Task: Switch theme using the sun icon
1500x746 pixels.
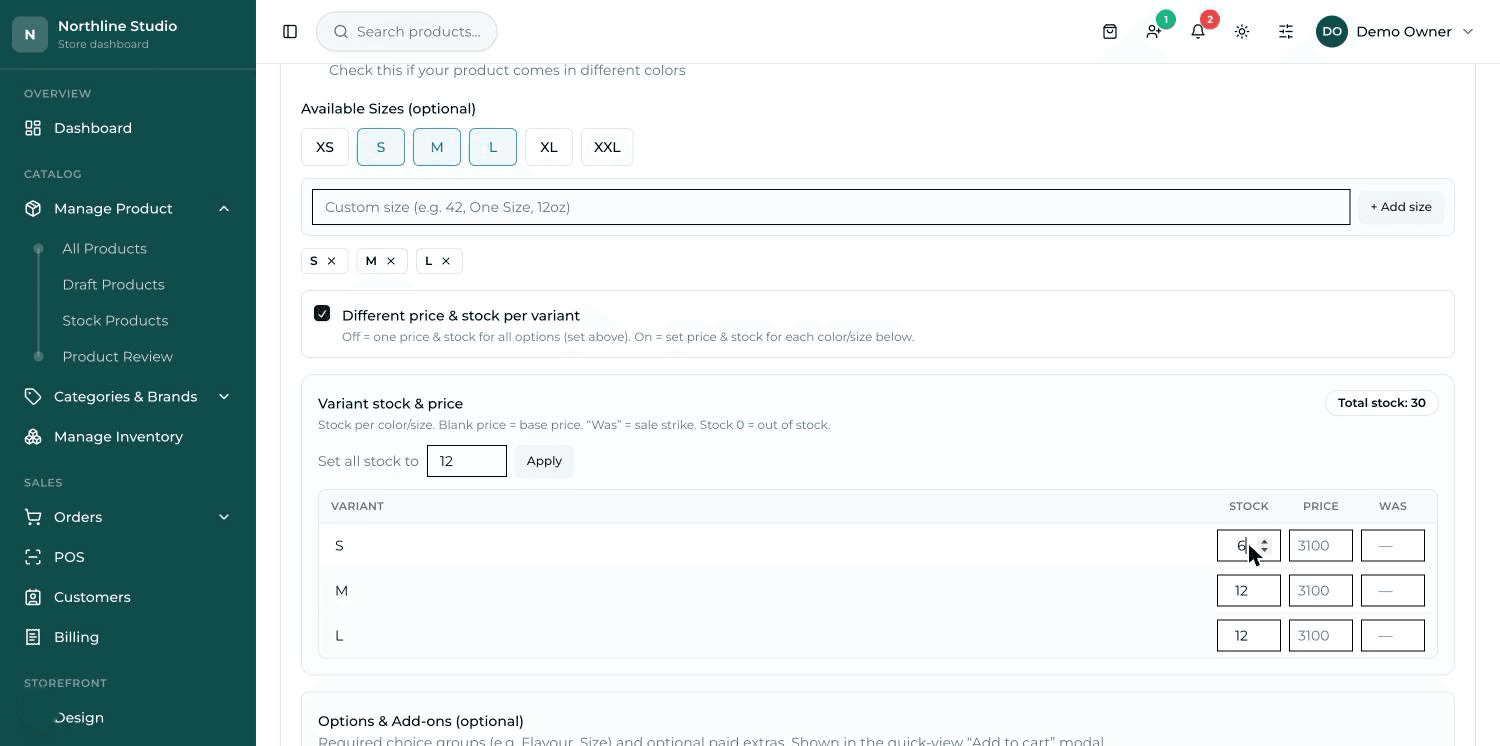Action: point(1242,32)
